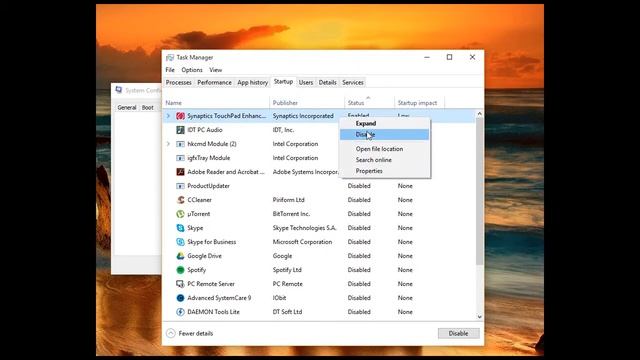This screenshot has height=360, width=640.
Task: Click the Google Drive icon
Action: coord(180,256)
